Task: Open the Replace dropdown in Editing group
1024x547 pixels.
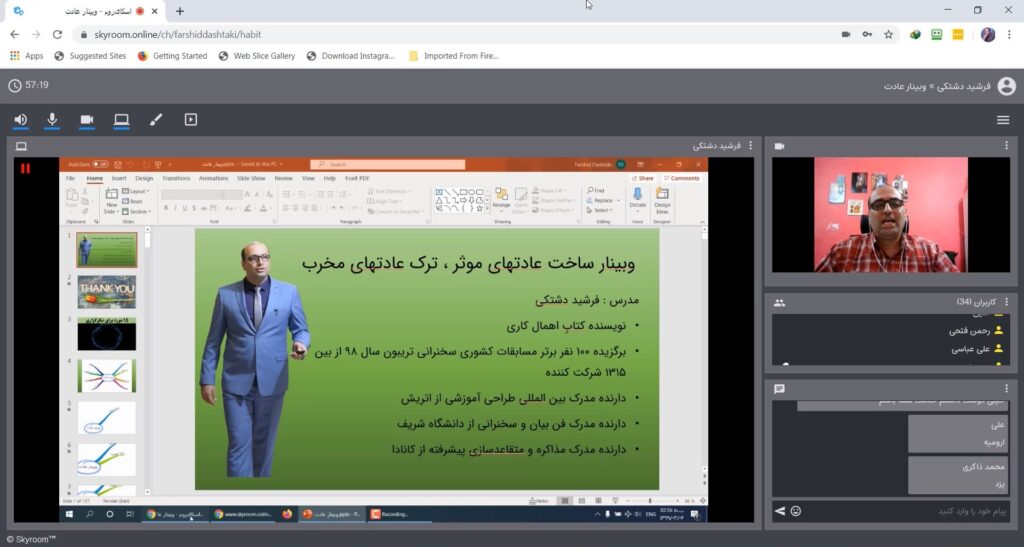Action: pyautogui.click(x=603, y=200)
